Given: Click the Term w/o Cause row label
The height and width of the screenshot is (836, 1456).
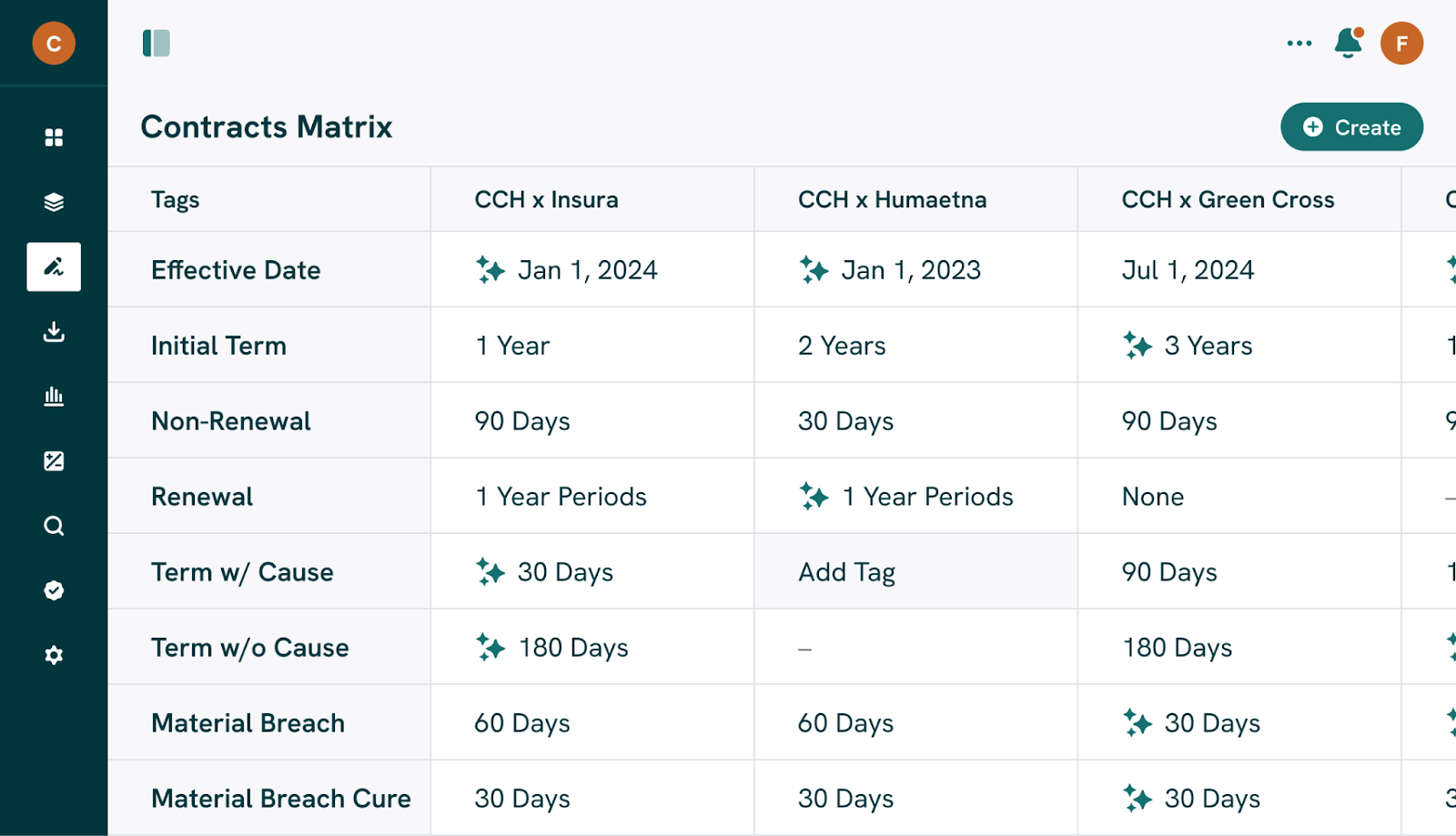Looking at the screenshot, I should tap(250, 648).
